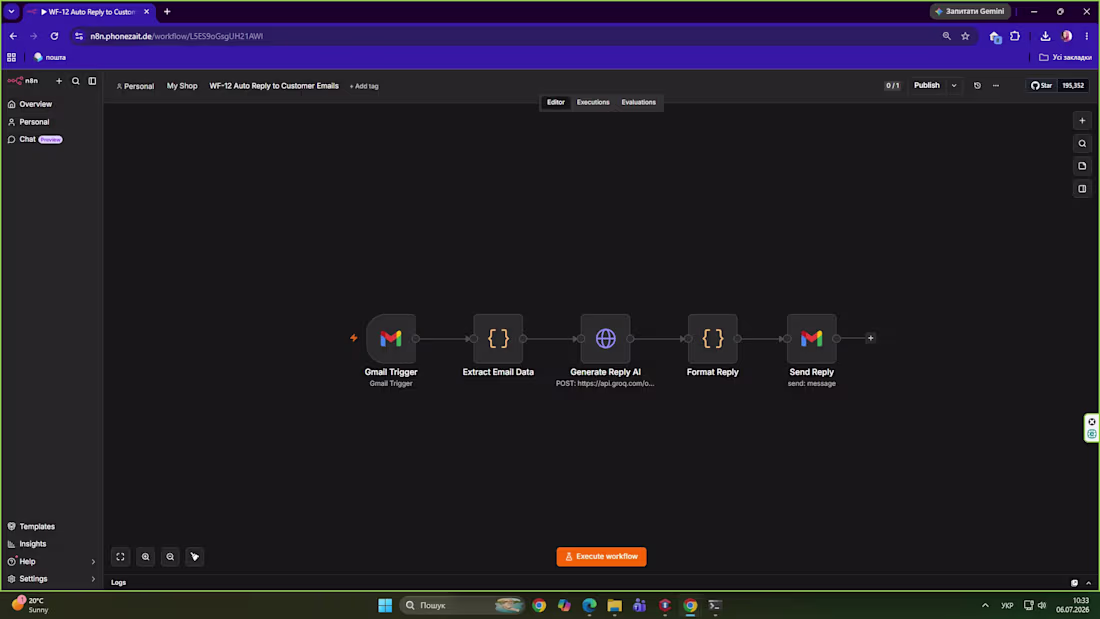The image size is (1100, 619).
Task: Switch to the Editor tab
Action: coord(556,102)
